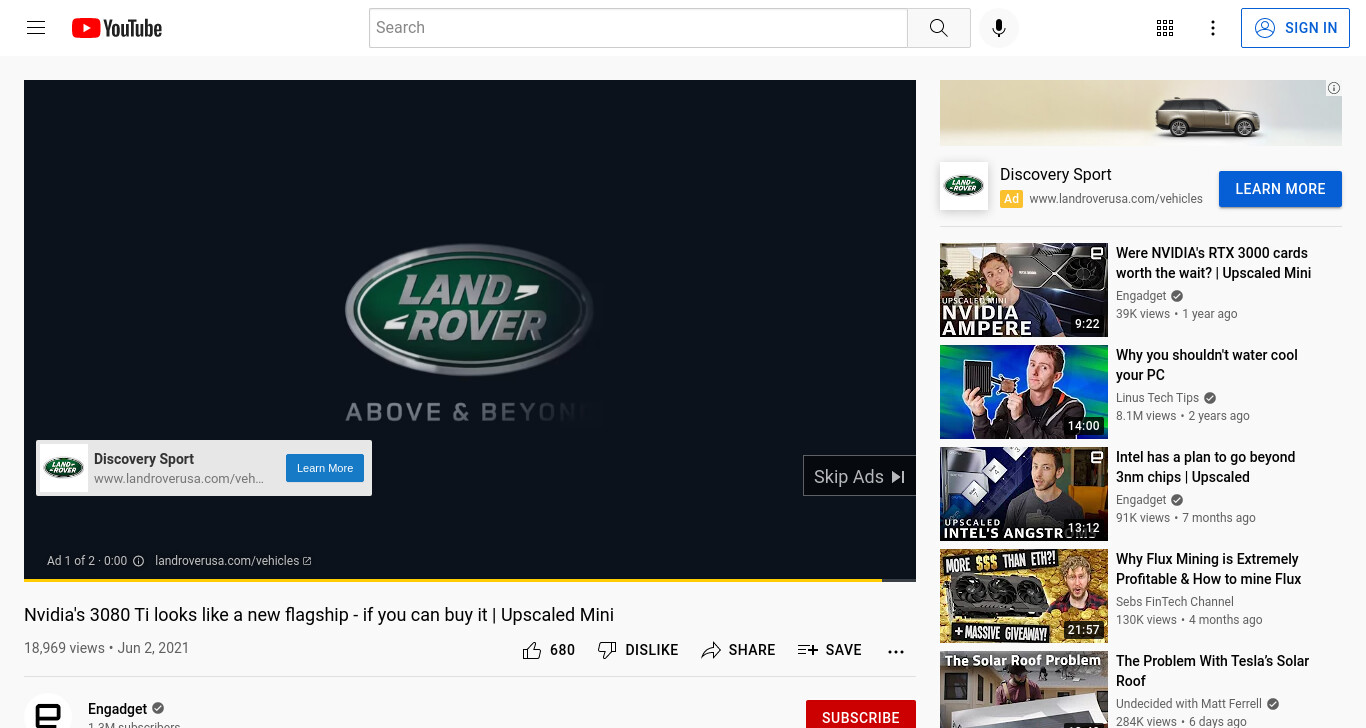Click Learn More in video overlay
1366x728 pixels.
tap(325, 468)
